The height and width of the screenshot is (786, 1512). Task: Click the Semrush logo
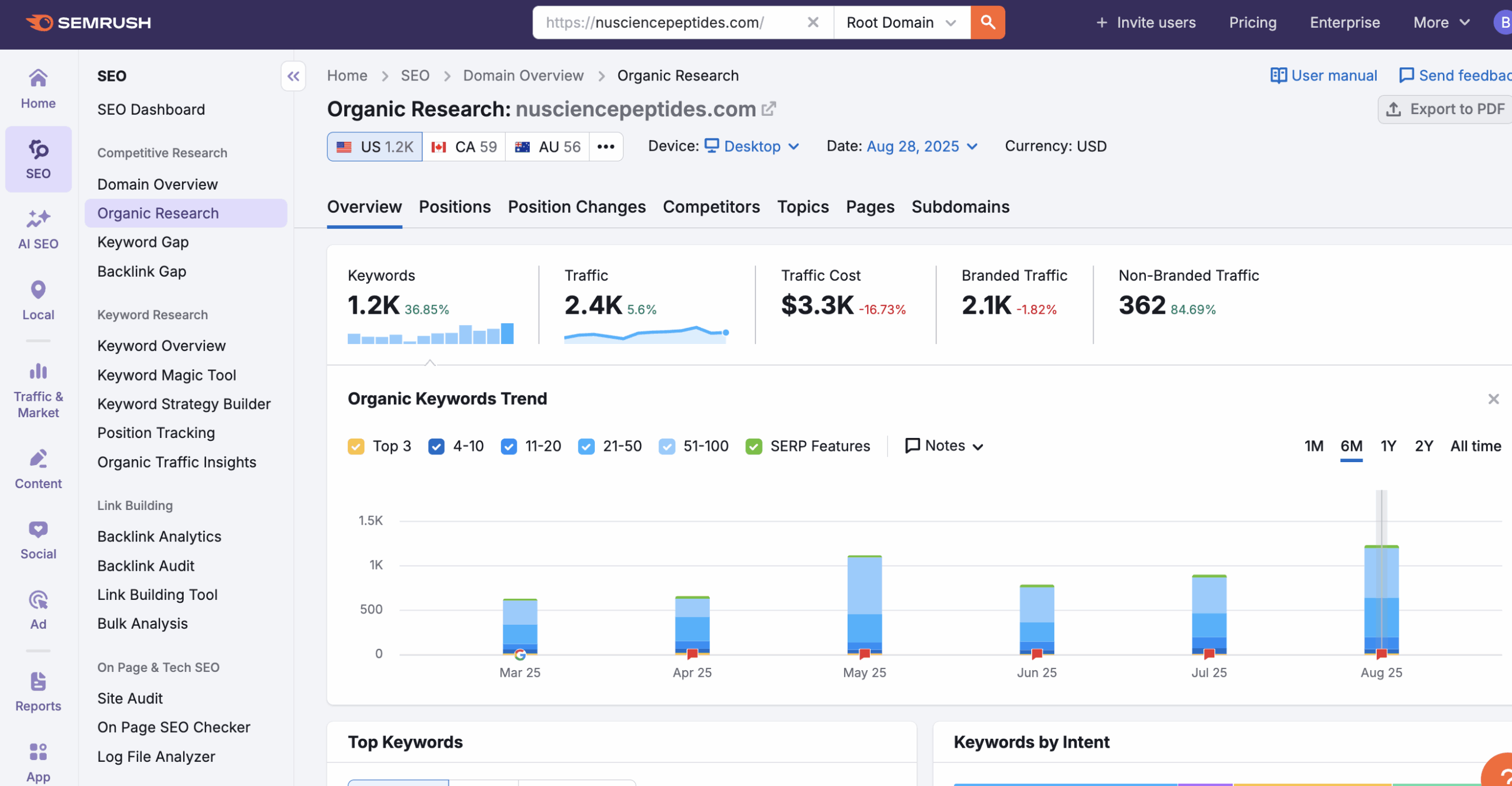click(89, 22)
